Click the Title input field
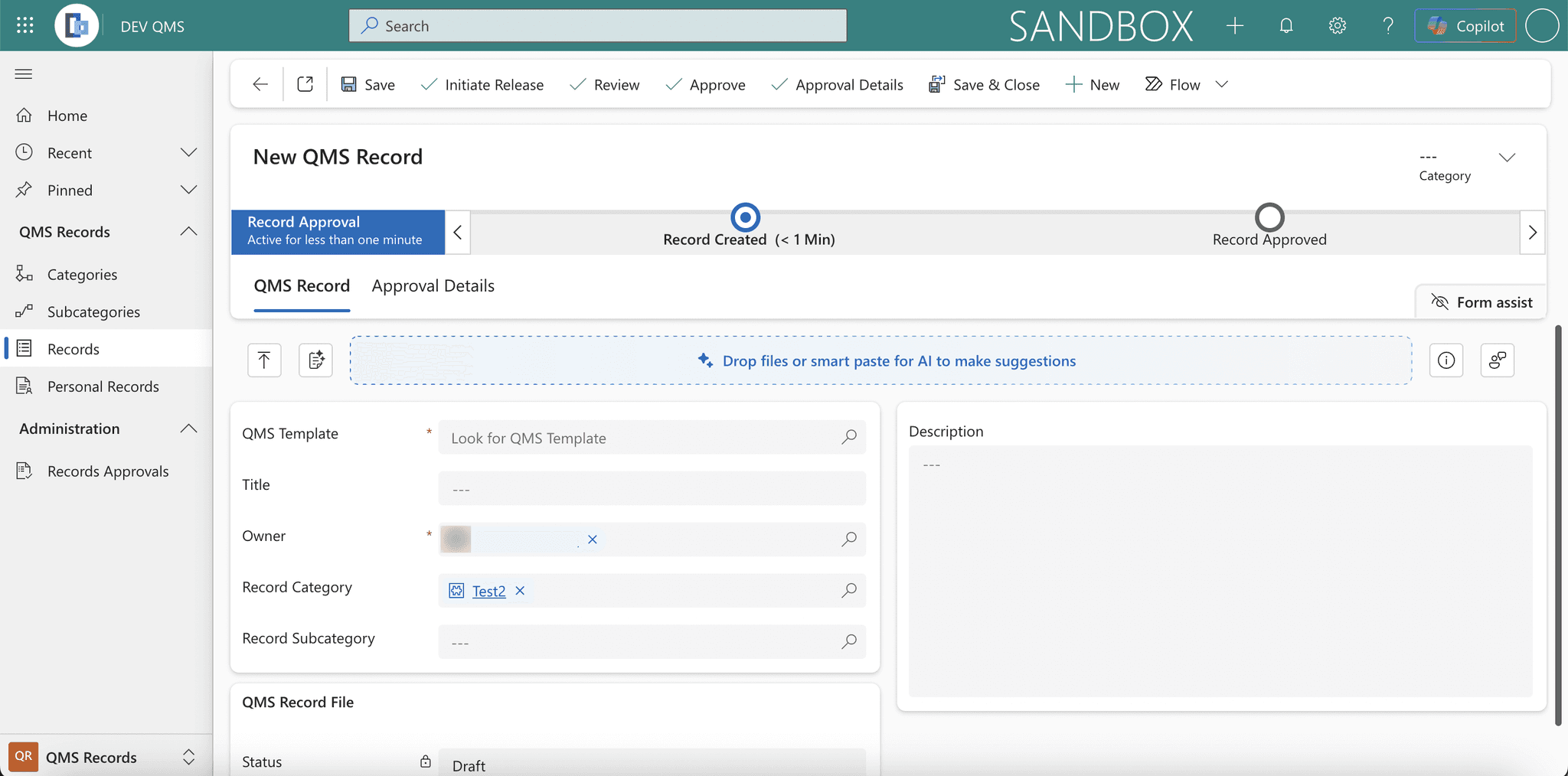This screenshot has height=776, width=1568. [x=652, y=488]
